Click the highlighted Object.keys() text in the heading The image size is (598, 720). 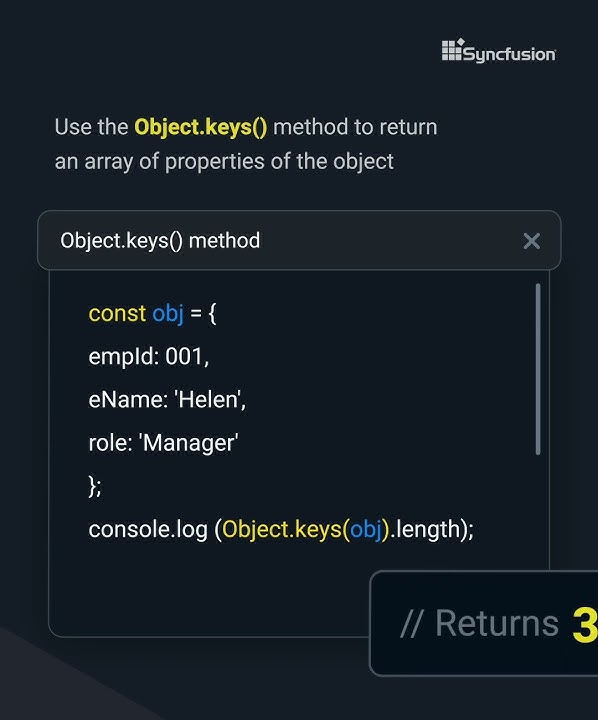click(x=200, y=127)
